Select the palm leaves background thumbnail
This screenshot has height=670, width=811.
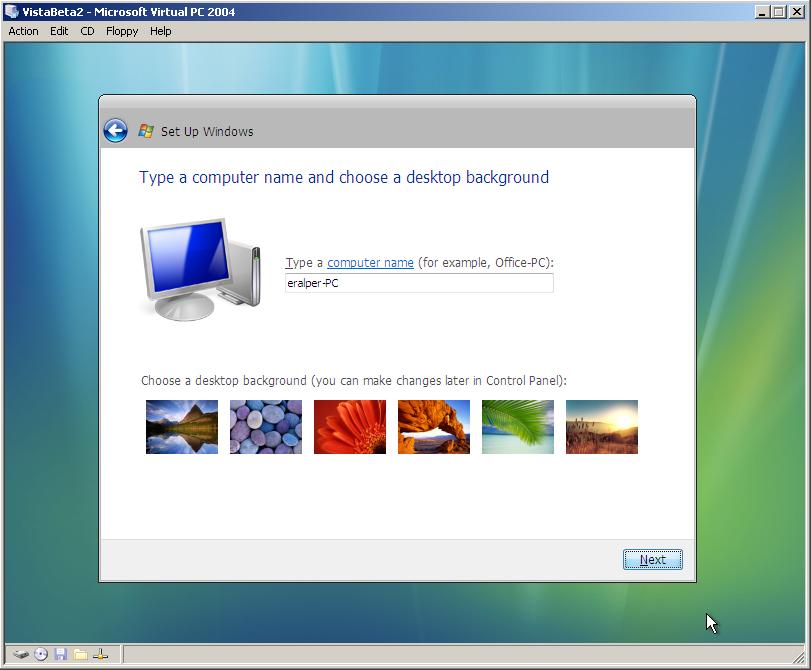(x=517, y=426)
